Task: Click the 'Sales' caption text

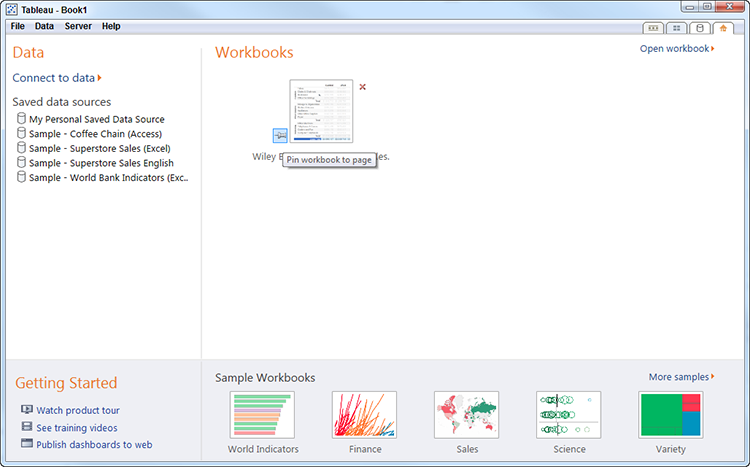Action: point(467,449)
